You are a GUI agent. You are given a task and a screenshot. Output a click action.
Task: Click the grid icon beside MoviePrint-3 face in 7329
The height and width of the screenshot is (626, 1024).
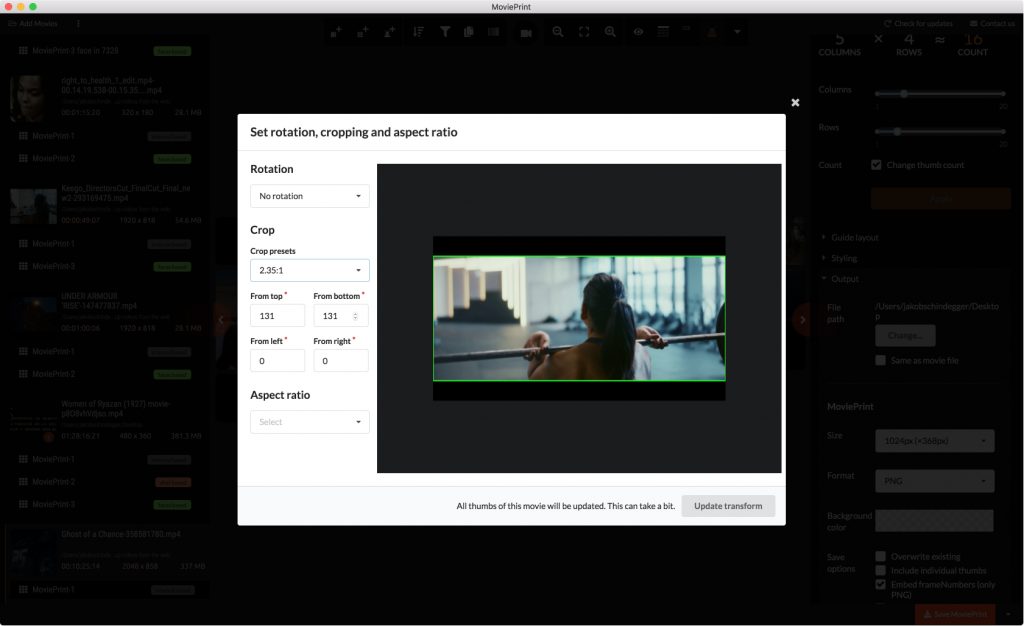(23, 51)
